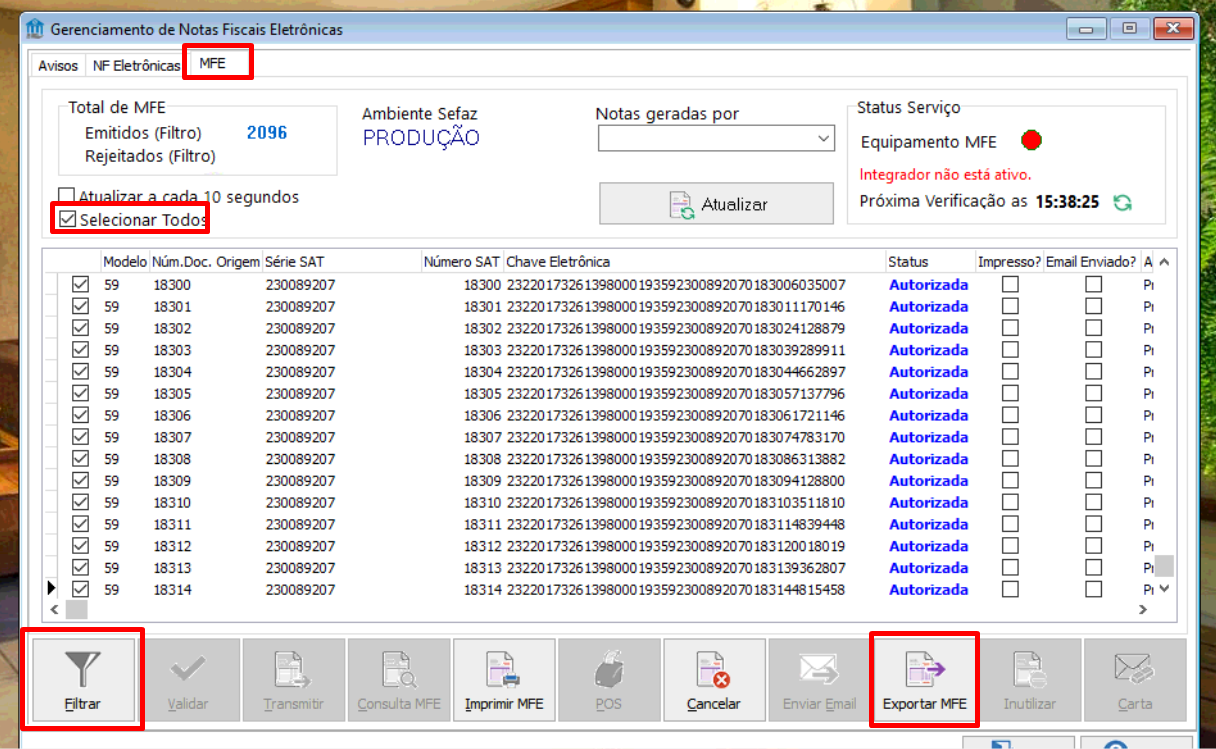
Task: Check Impresso? box for row 18310
Action: 1011,503
